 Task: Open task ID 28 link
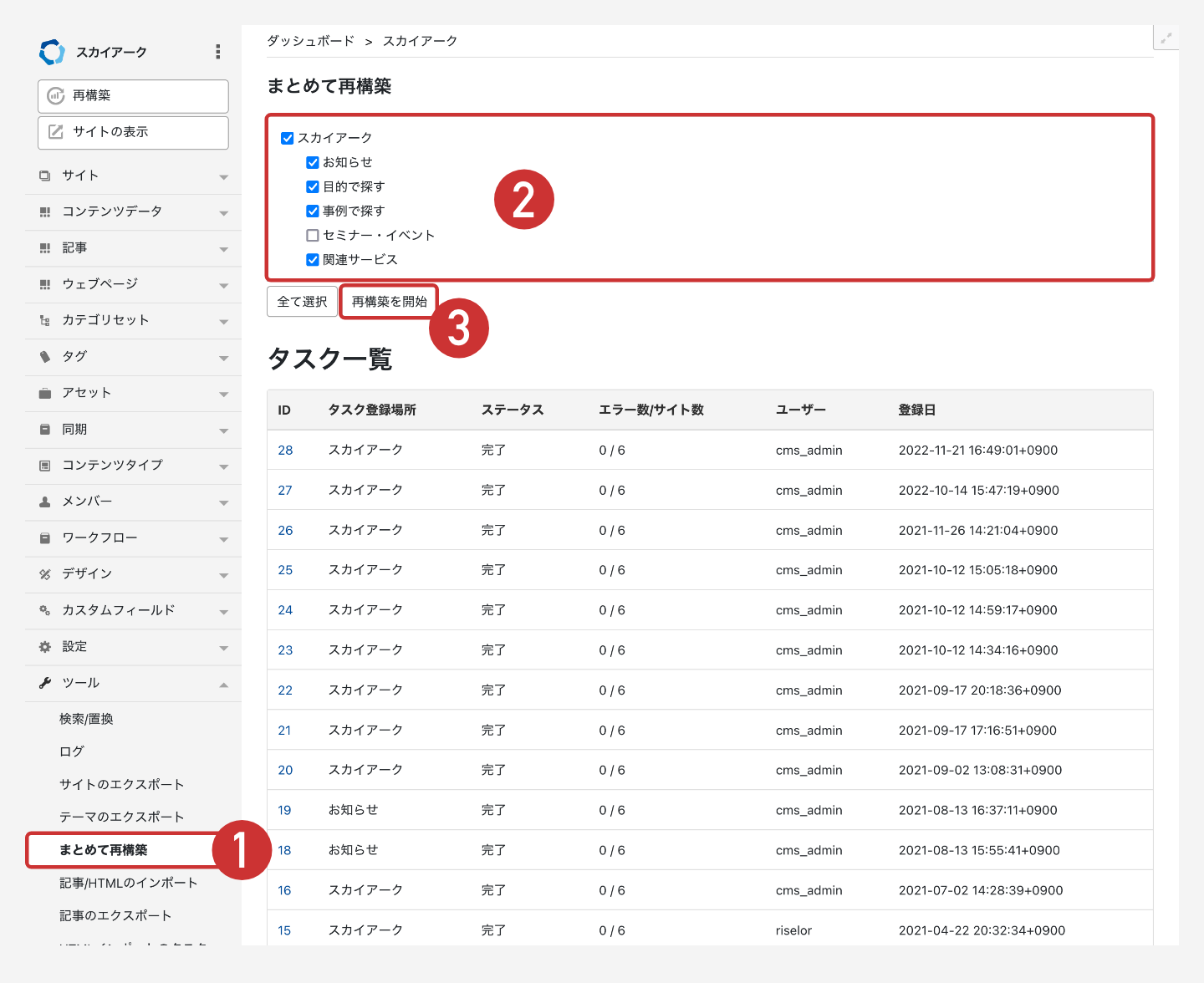point(285,451)
